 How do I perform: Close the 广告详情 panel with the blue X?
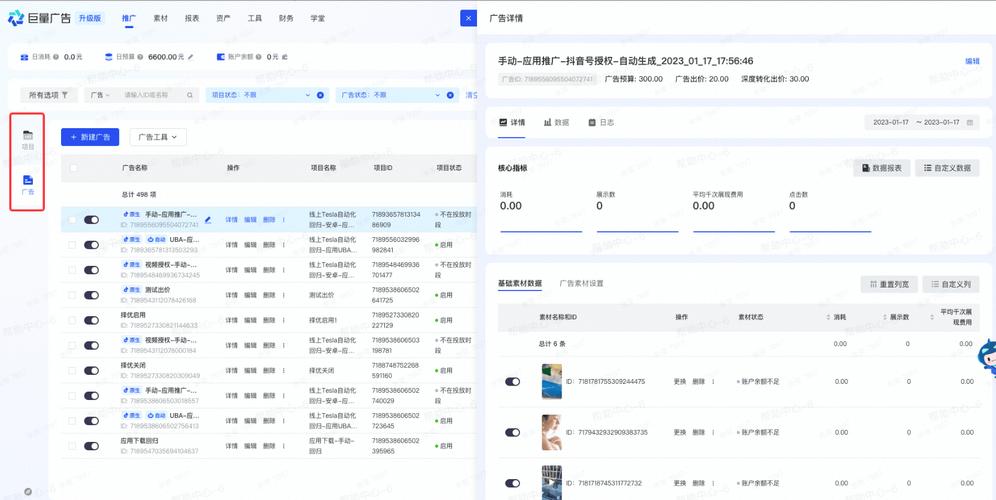point(468,18)
